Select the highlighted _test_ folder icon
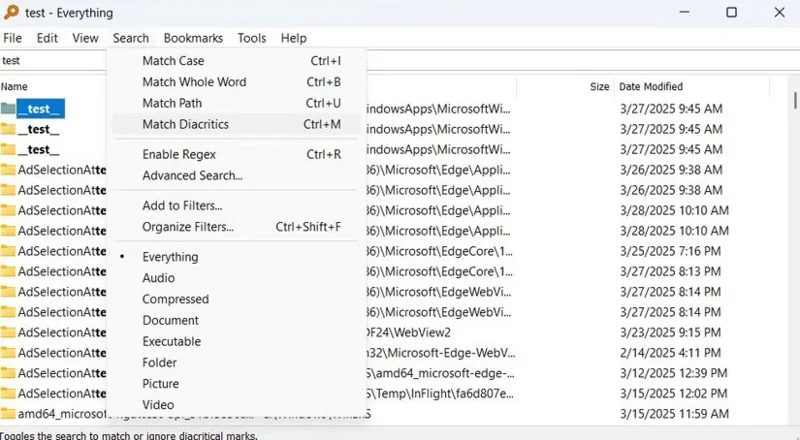 pos(8,108)
